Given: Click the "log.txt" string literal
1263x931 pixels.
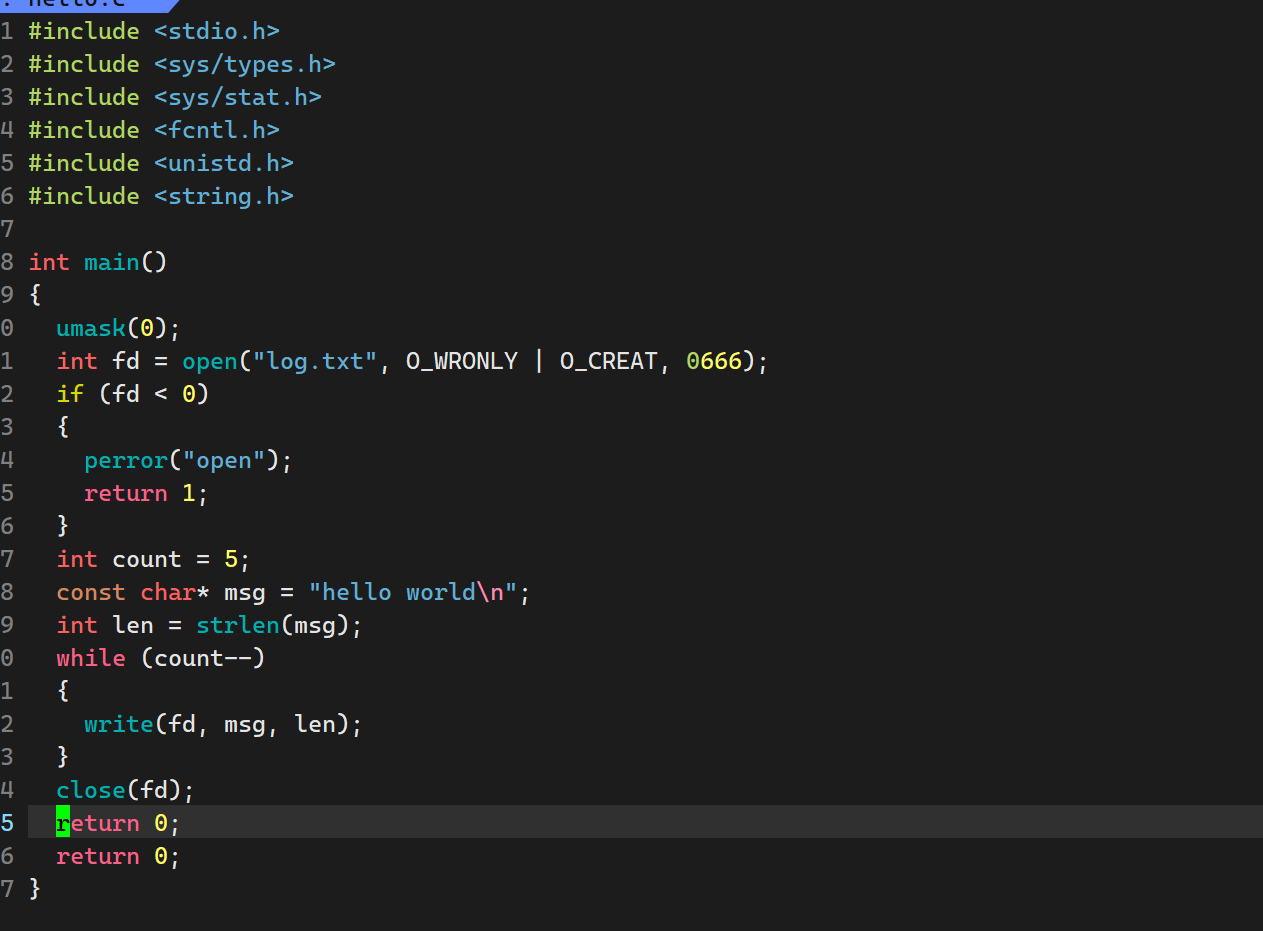Looking at the screenshot, I should [315, 361].
